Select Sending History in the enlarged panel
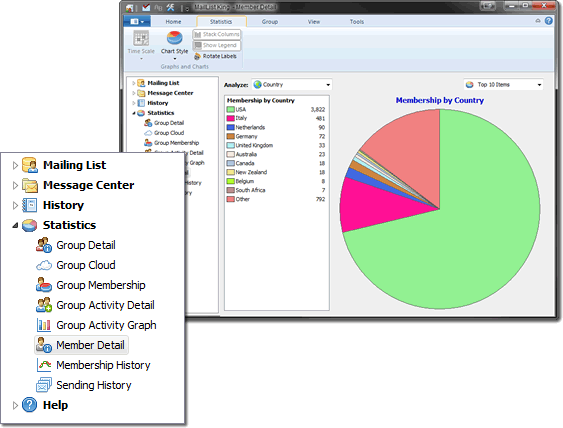 (x=94, y=385)
